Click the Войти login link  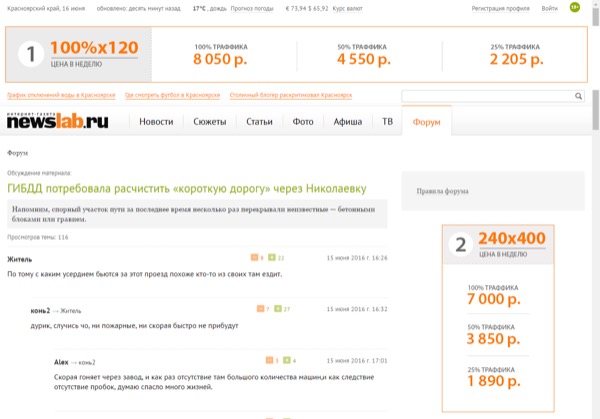tap(549, 8)
